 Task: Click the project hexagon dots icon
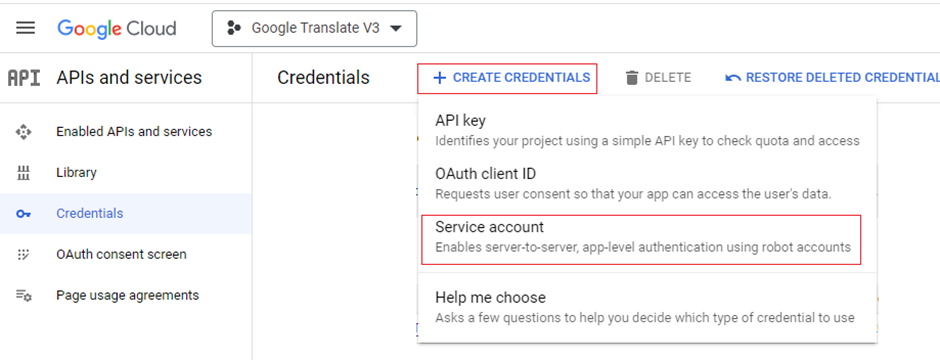(234, 28)
